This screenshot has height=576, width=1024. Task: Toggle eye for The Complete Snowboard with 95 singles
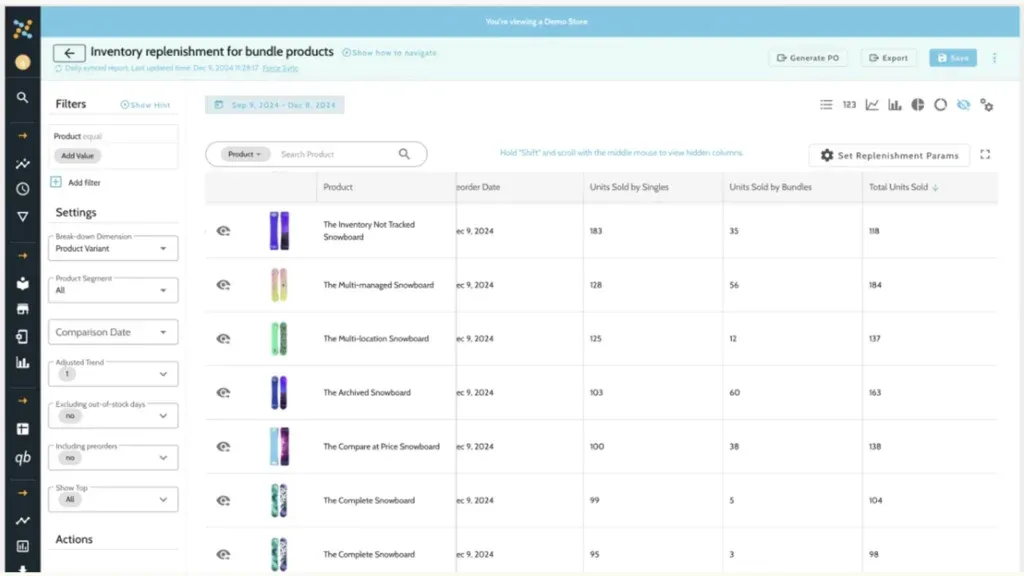(223, 554)
